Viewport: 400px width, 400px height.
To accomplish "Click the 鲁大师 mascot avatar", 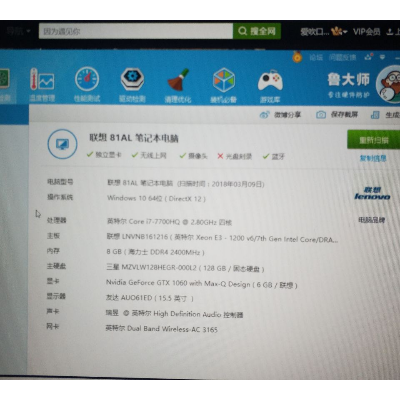I will [388, 84].
